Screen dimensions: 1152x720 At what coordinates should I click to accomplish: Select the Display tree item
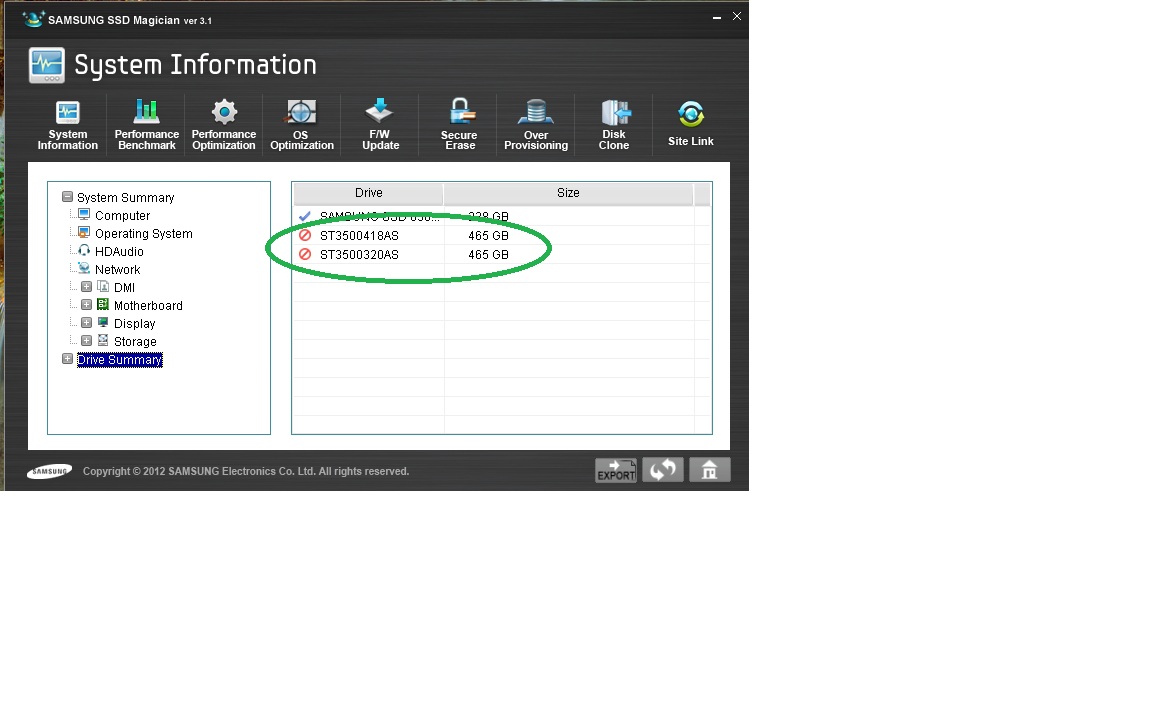134,323
